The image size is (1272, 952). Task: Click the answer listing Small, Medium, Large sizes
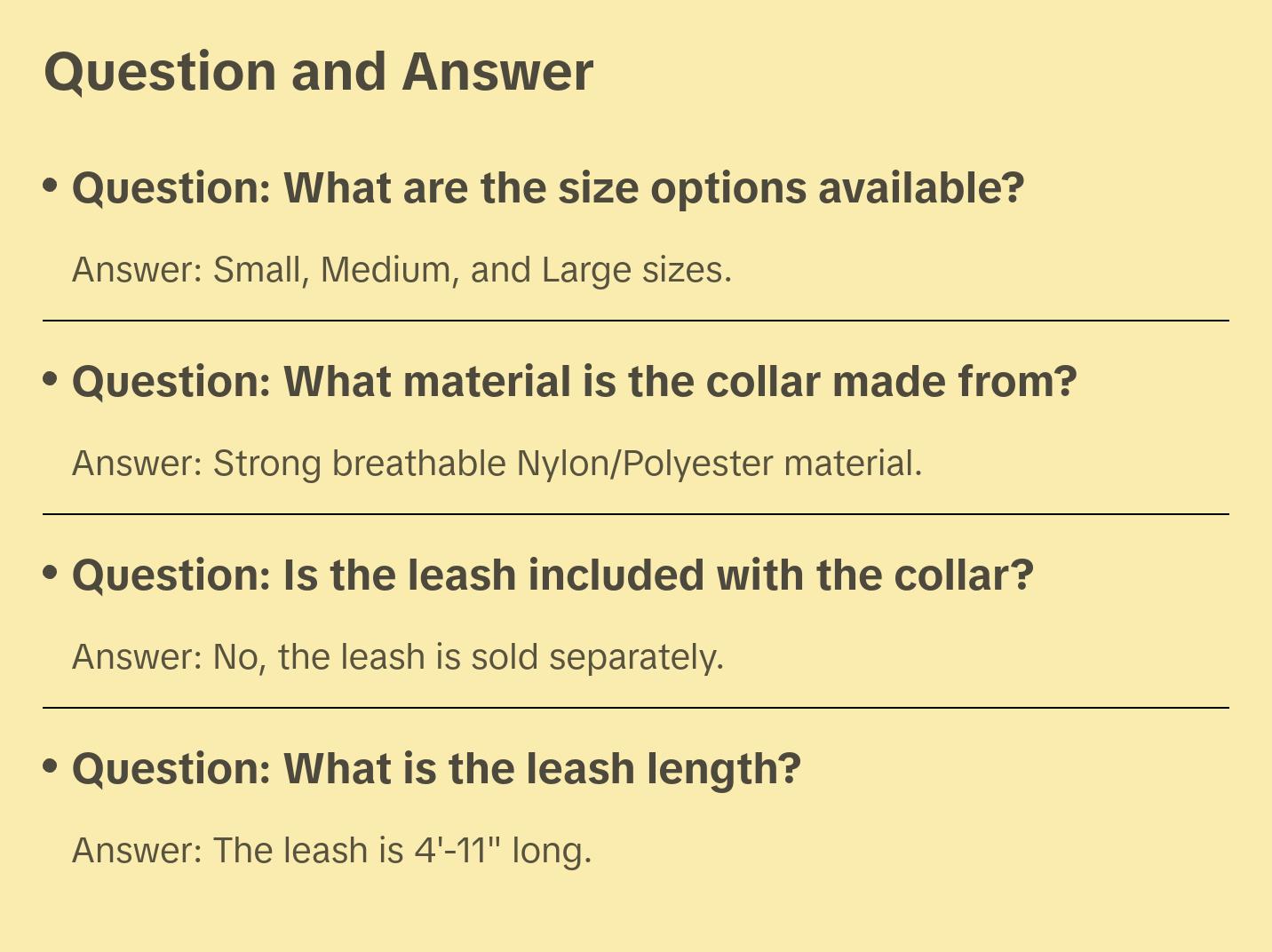tap(401, 270)
